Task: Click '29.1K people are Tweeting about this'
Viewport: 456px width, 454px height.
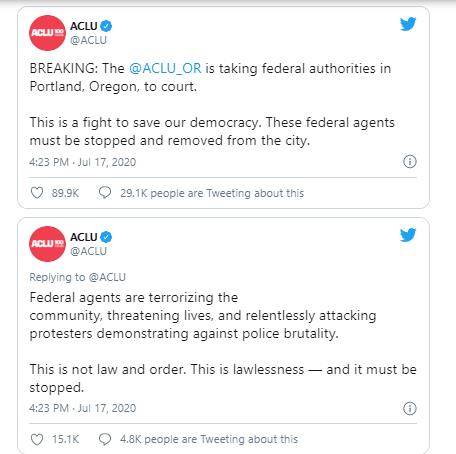Action: pos(212,193)
